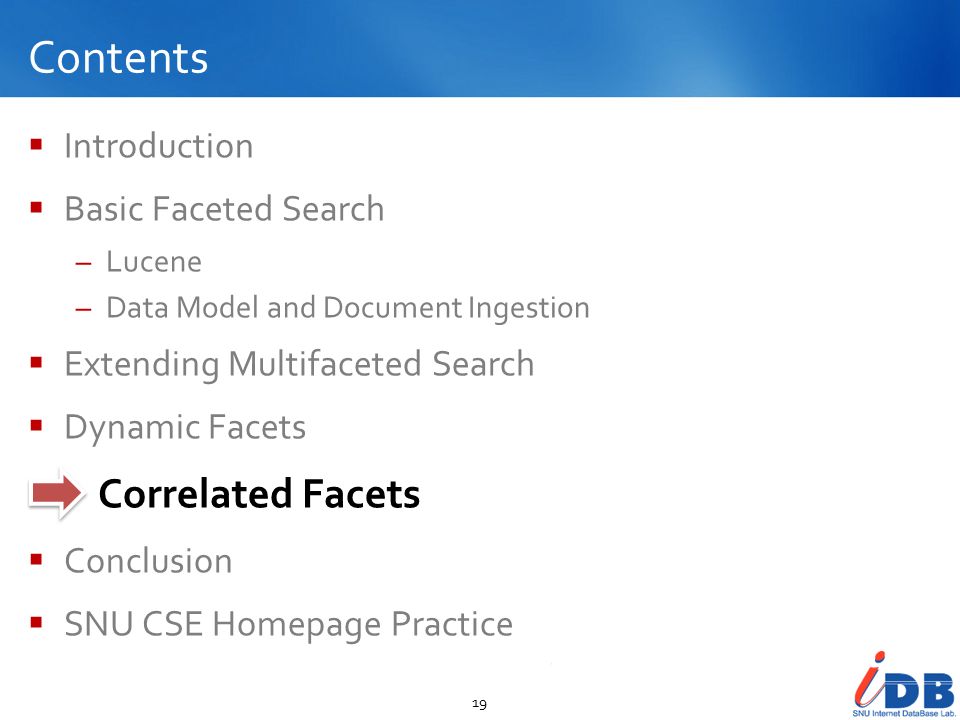Select the Dynamic Facets item
The width and height of the screenshot is (960, 720).
click(x=185, y=428)
